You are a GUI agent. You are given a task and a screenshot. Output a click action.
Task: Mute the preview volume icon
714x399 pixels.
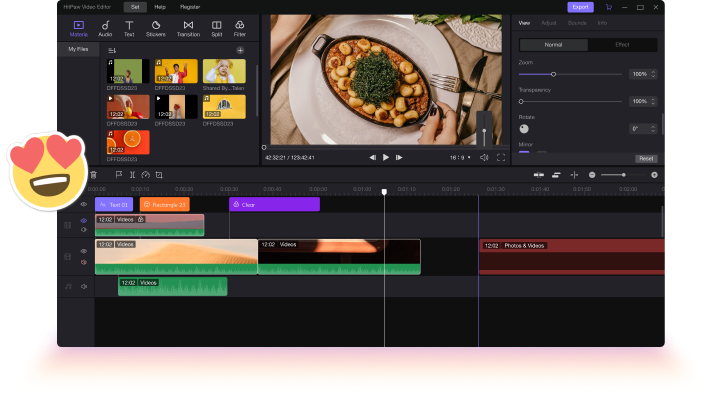click(484, 157)
